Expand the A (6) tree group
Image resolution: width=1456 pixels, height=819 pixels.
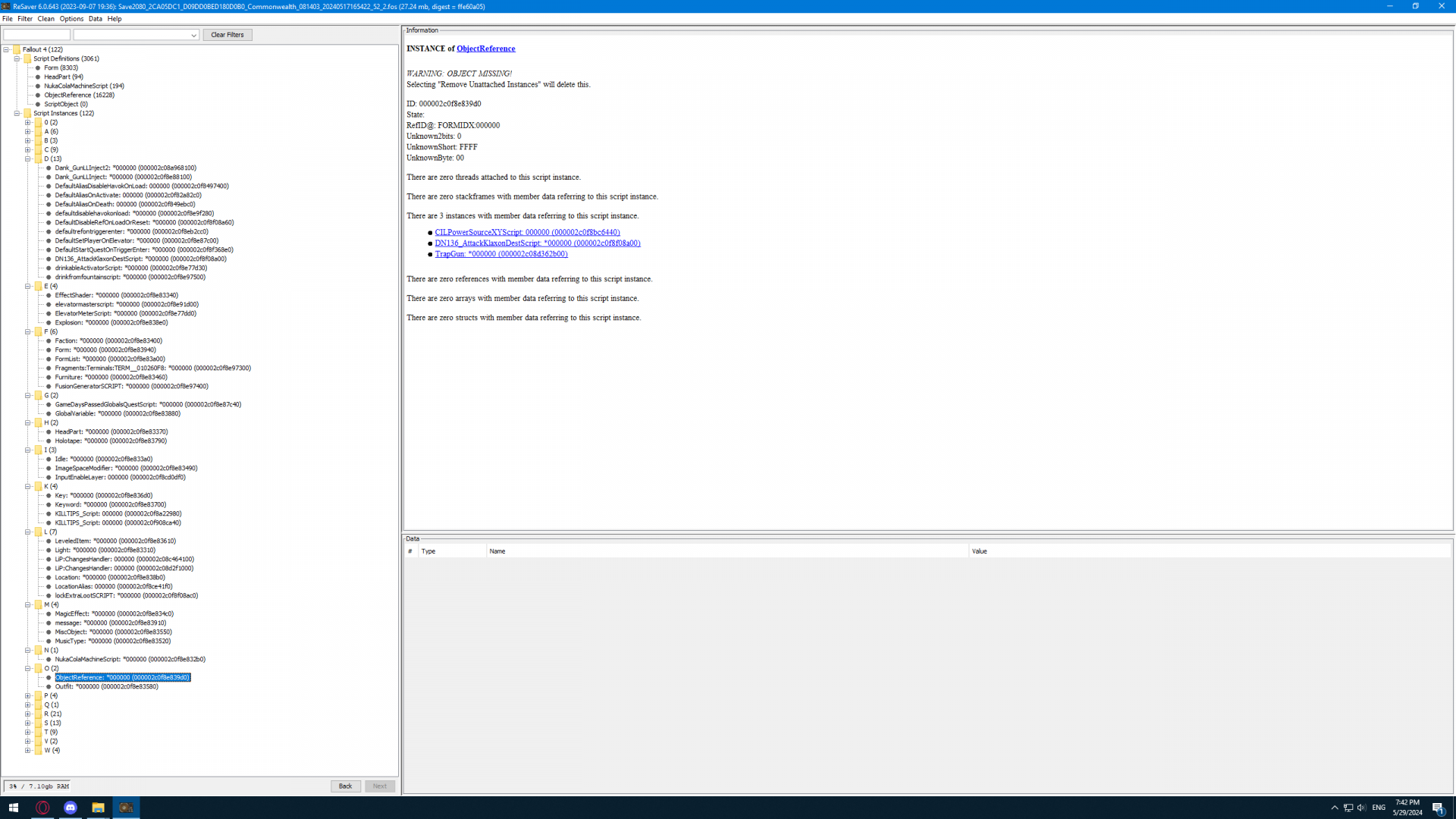(28, 132)
